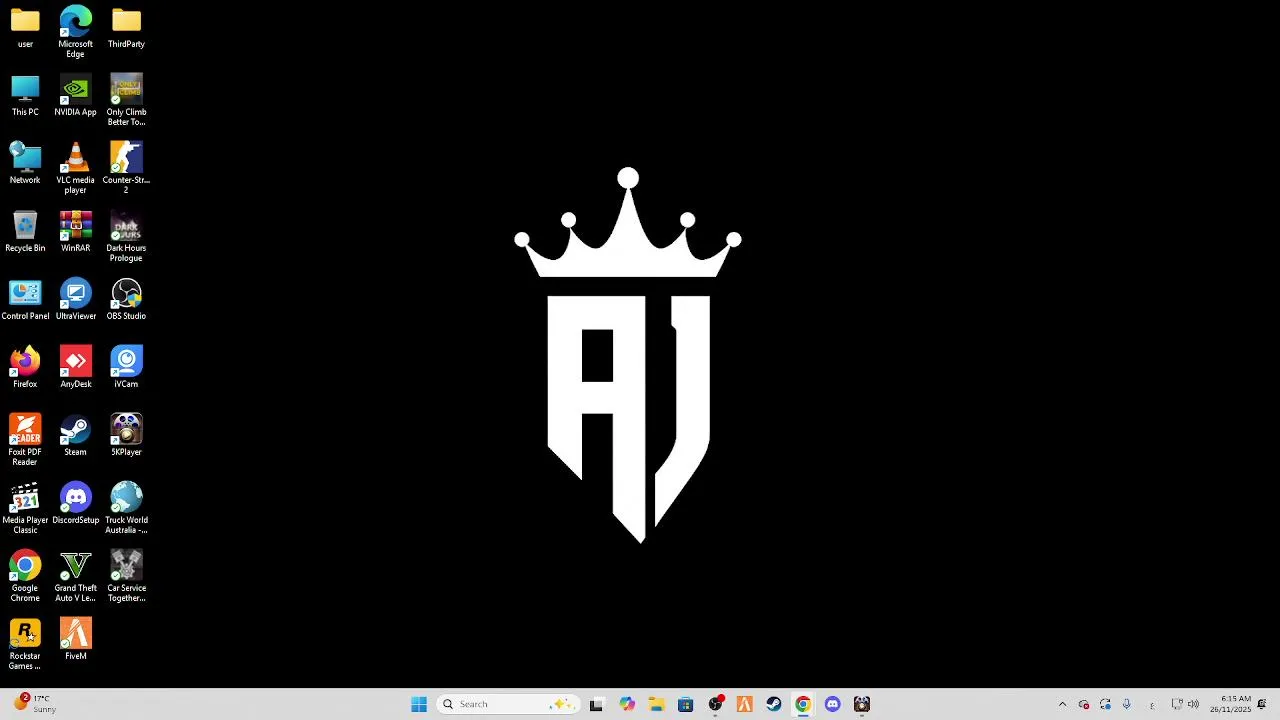Select Foxit PDF Reader icon
Image resolution: width=1280 pixels, height=720 pixels.
[25, 440]
